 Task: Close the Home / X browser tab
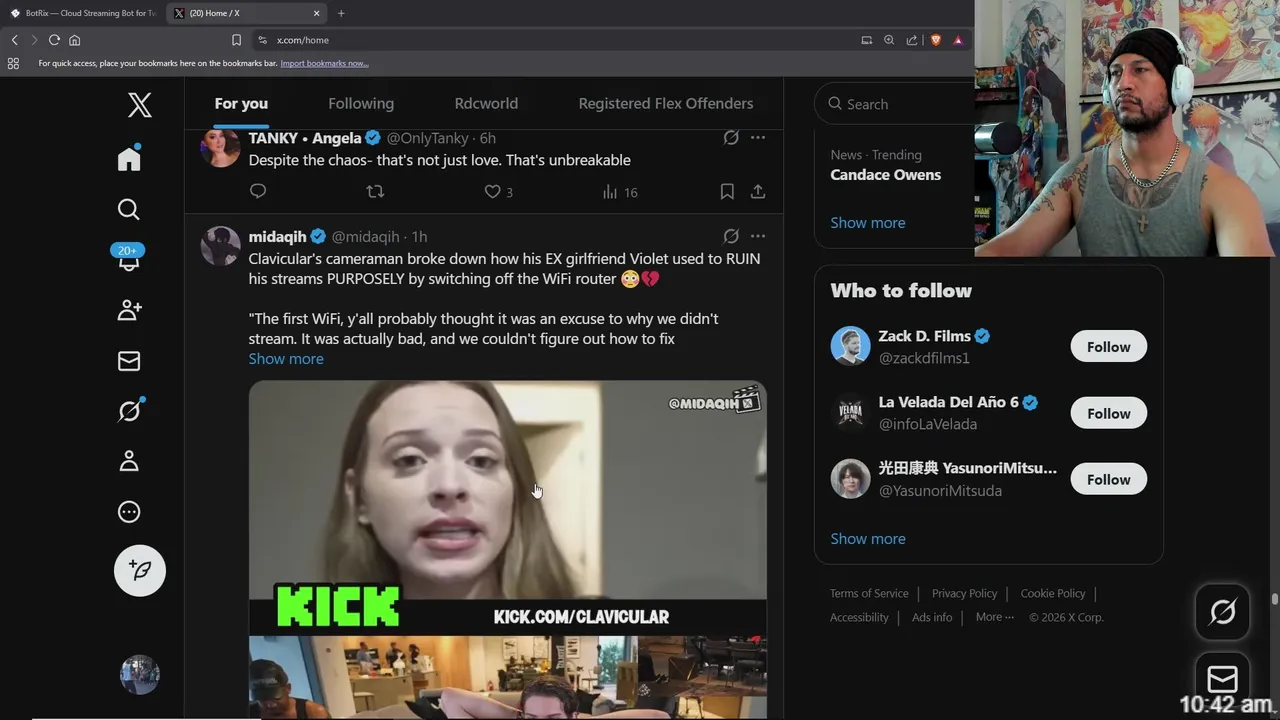(317, 13)
